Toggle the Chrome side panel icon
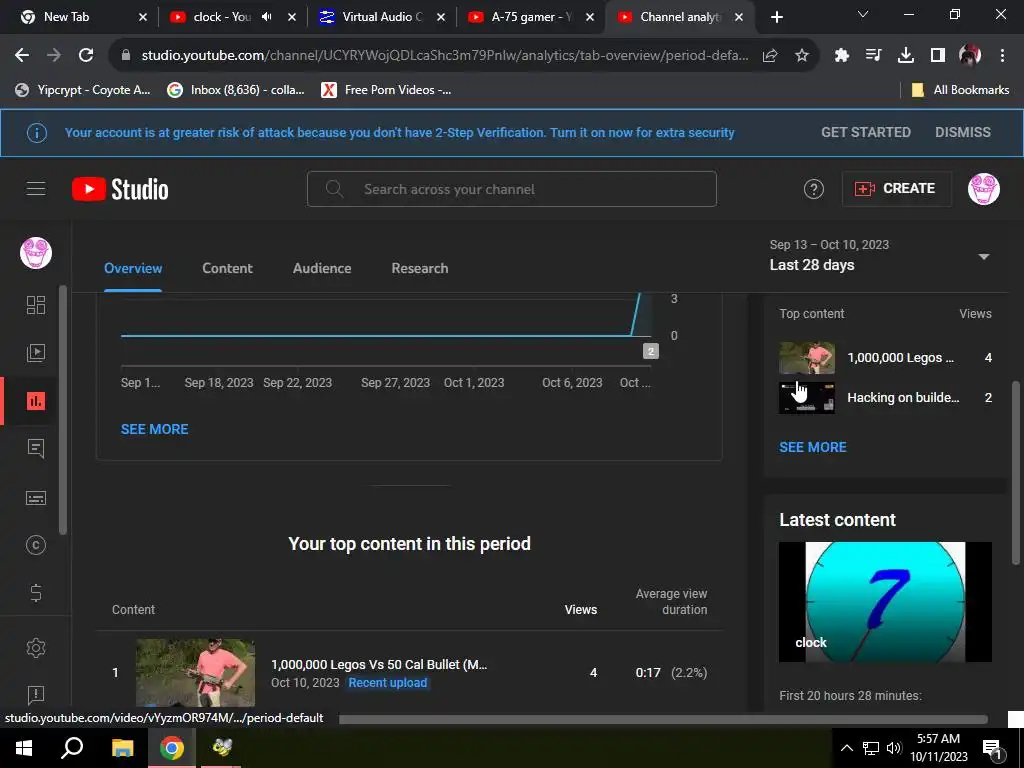Image resolution: width=1024 pixels, height=768 pixels. coord(938,56)
